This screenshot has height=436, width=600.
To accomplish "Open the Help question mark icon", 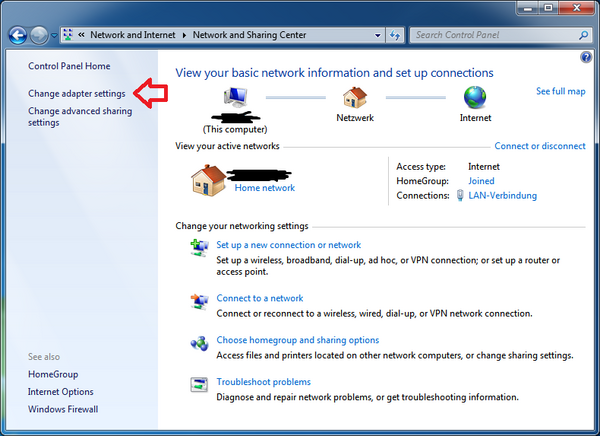I will coord(586,57).
